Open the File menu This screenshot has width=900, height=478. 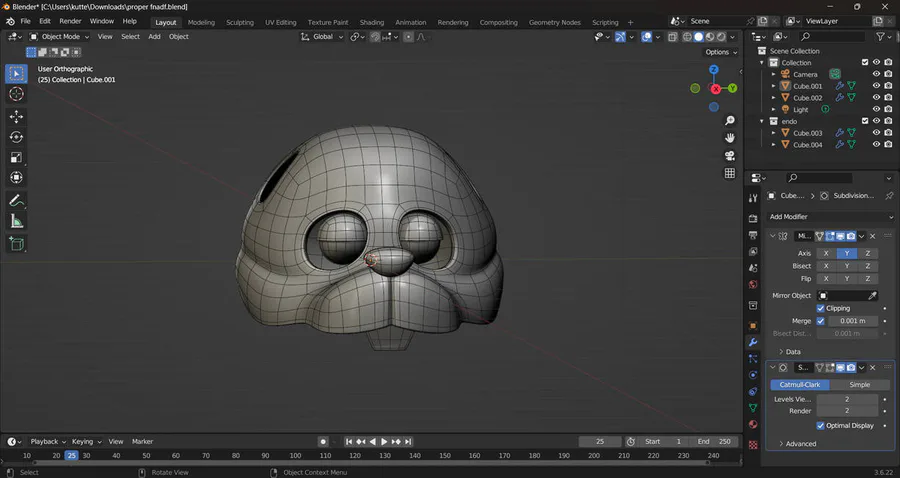coord(26,21)
